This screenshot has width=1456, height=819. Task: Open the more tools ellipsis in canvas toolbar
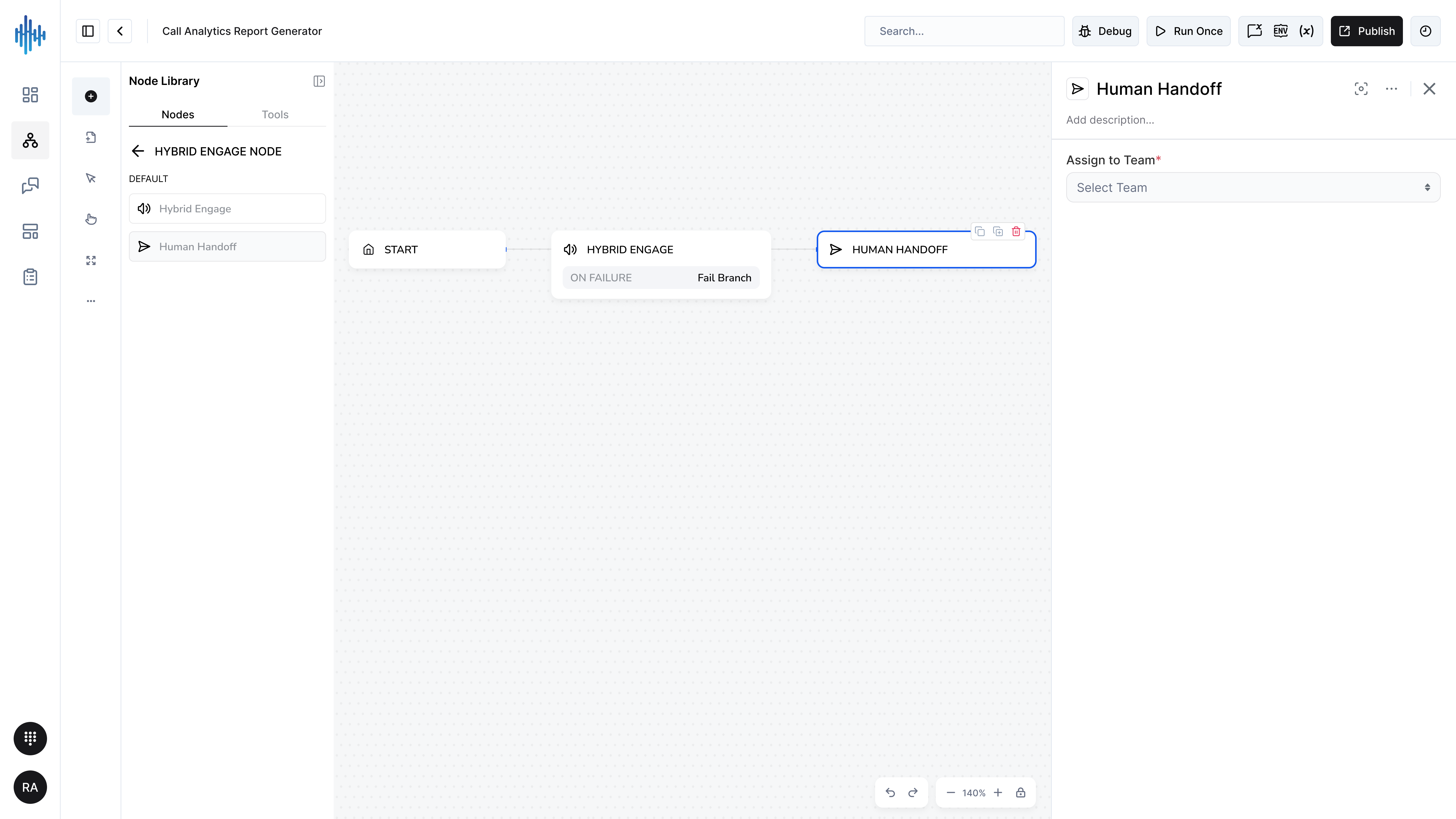91,301
